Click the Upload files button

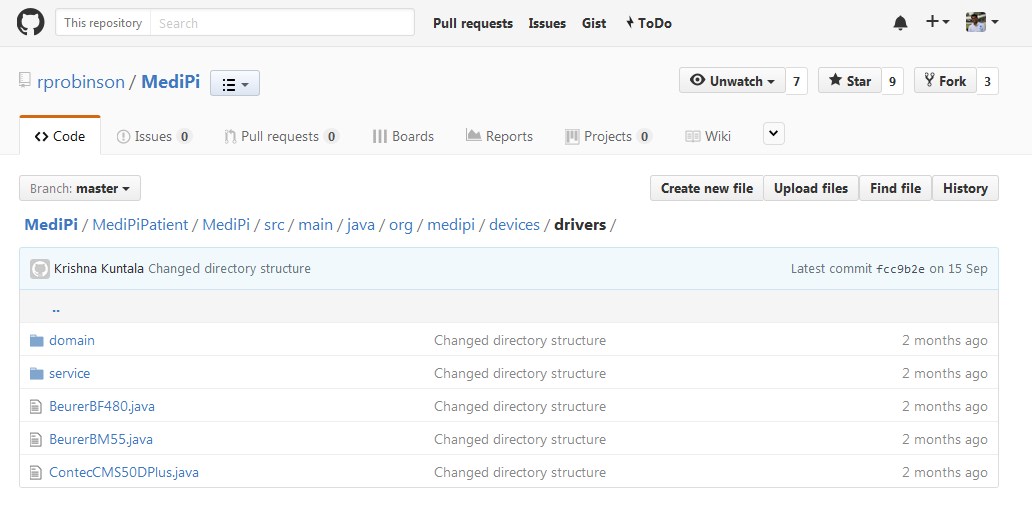click(811, 189)
